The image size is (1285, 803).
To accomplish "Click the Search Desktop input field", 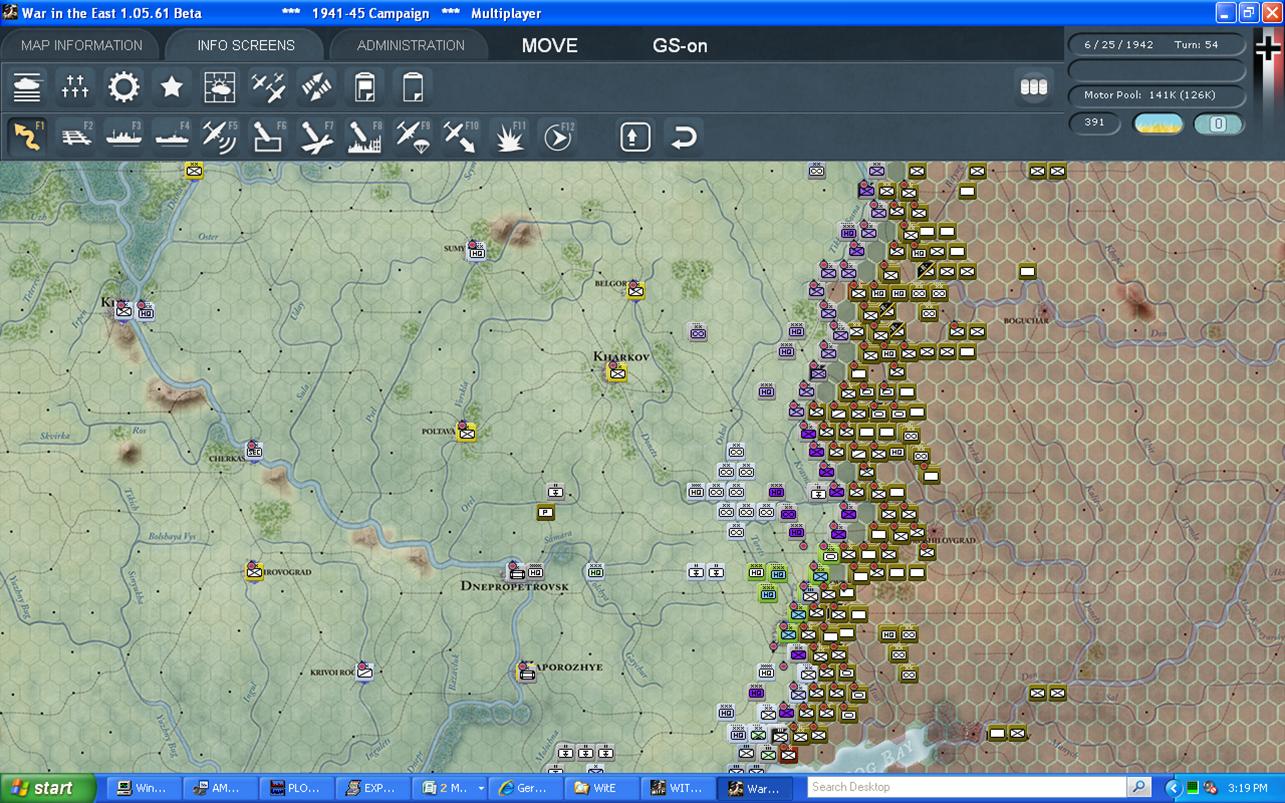I will (x=965, y=787).
